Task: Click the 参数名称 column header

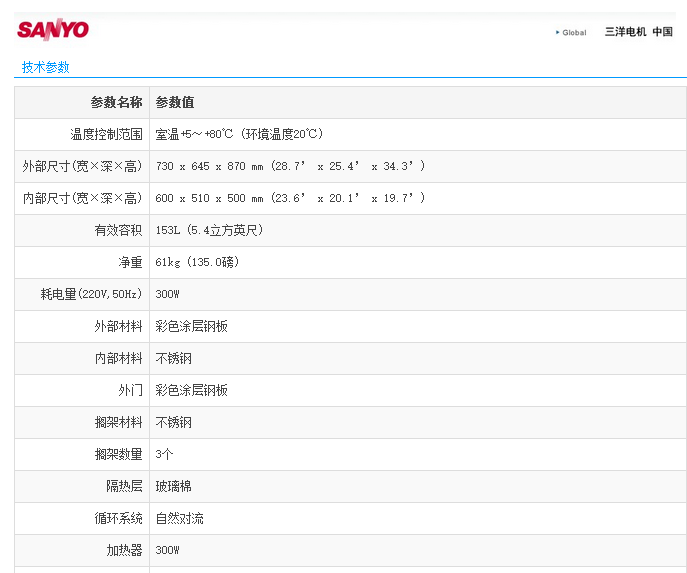Action: [x=116, y=102]
